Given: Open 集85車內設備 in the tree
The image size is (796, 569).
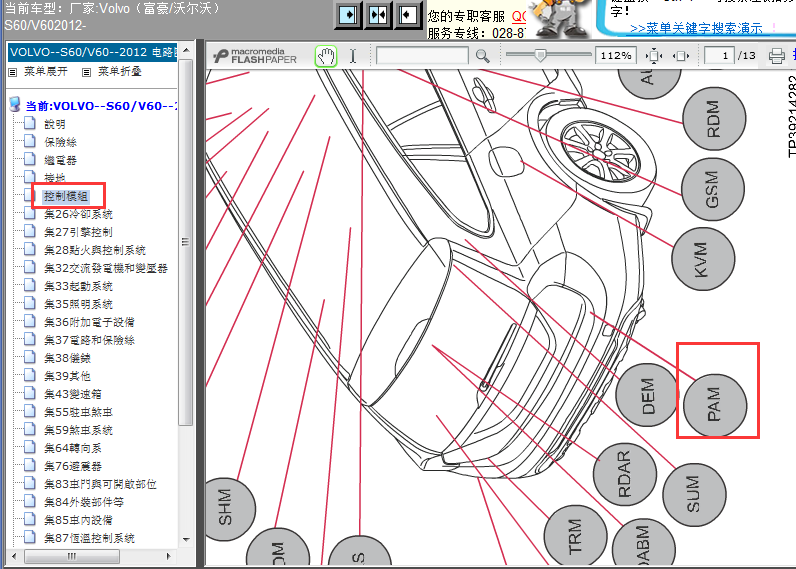Looking at the screenshot, I should point(78,520).
